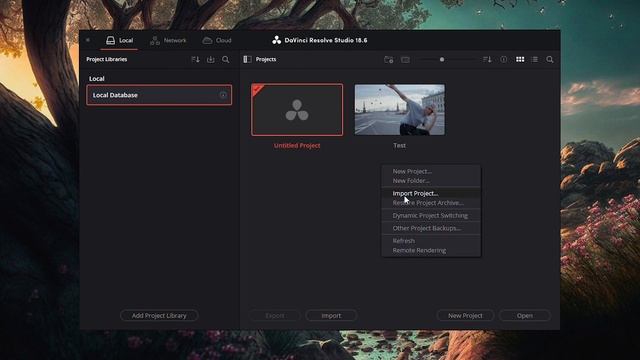Click the restore project library icon

click(x=211, y=60)
